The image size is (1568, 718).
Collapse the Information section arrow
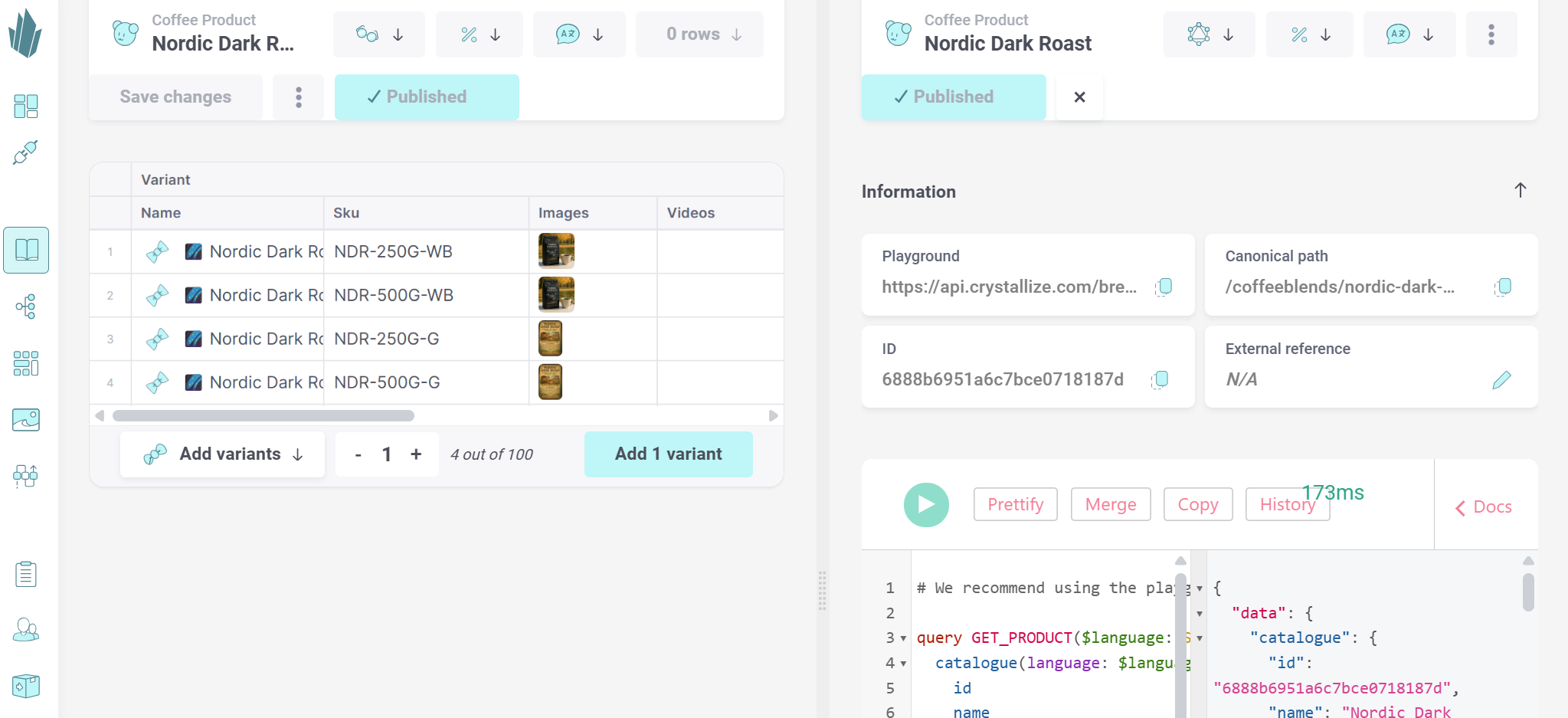coord(1521,190)
